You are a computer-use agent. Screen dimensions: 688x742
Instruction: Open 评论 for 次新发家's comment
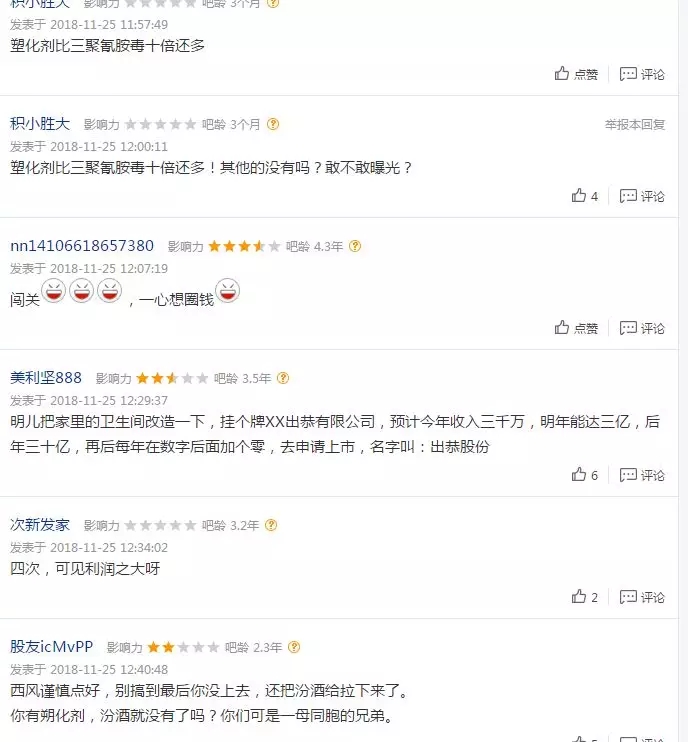tap(642, 597)
